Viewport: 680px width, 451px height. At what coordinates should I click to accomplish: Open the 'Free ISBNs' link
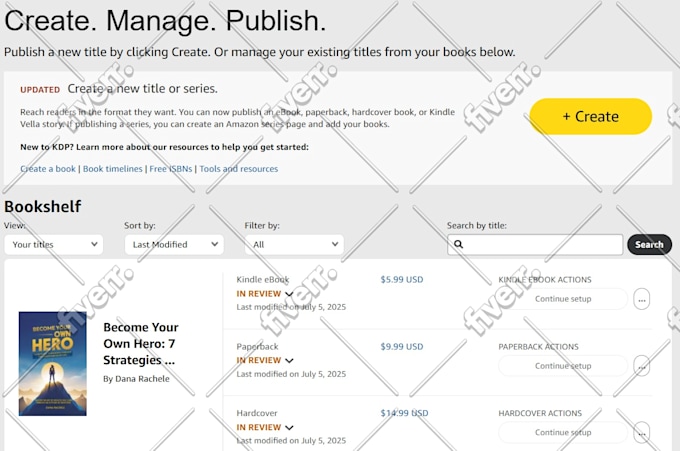pos(171,169)
